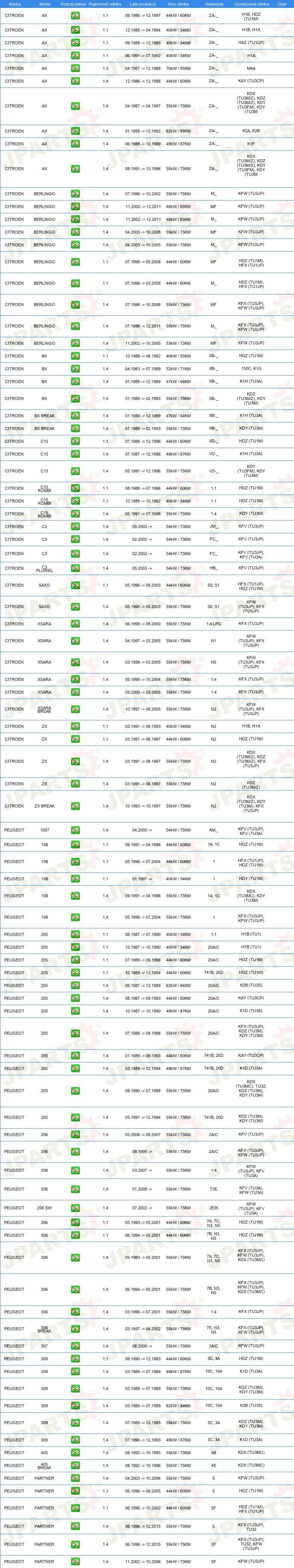Click the Lata produkcji column header
Image resolution: width=294 pixels, height=1568 pixels.
coord(143,4)
